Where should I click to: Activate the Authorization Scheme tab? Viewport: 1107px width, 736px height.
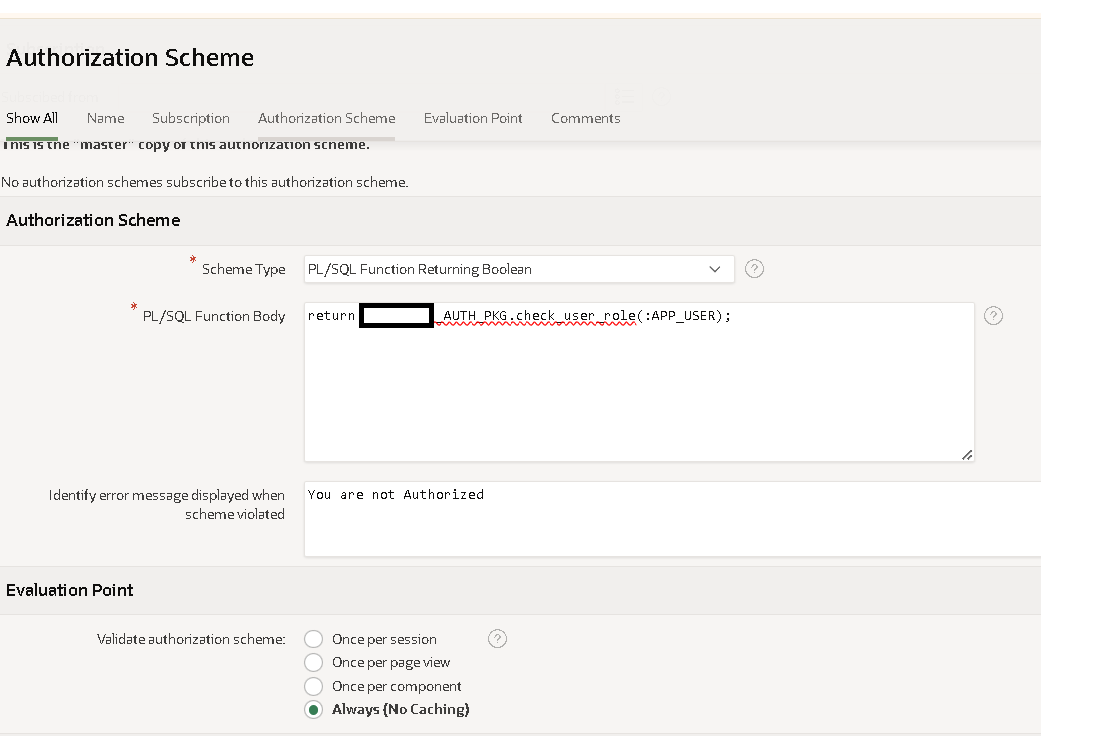pyautogui.click(x=326, y=118)
